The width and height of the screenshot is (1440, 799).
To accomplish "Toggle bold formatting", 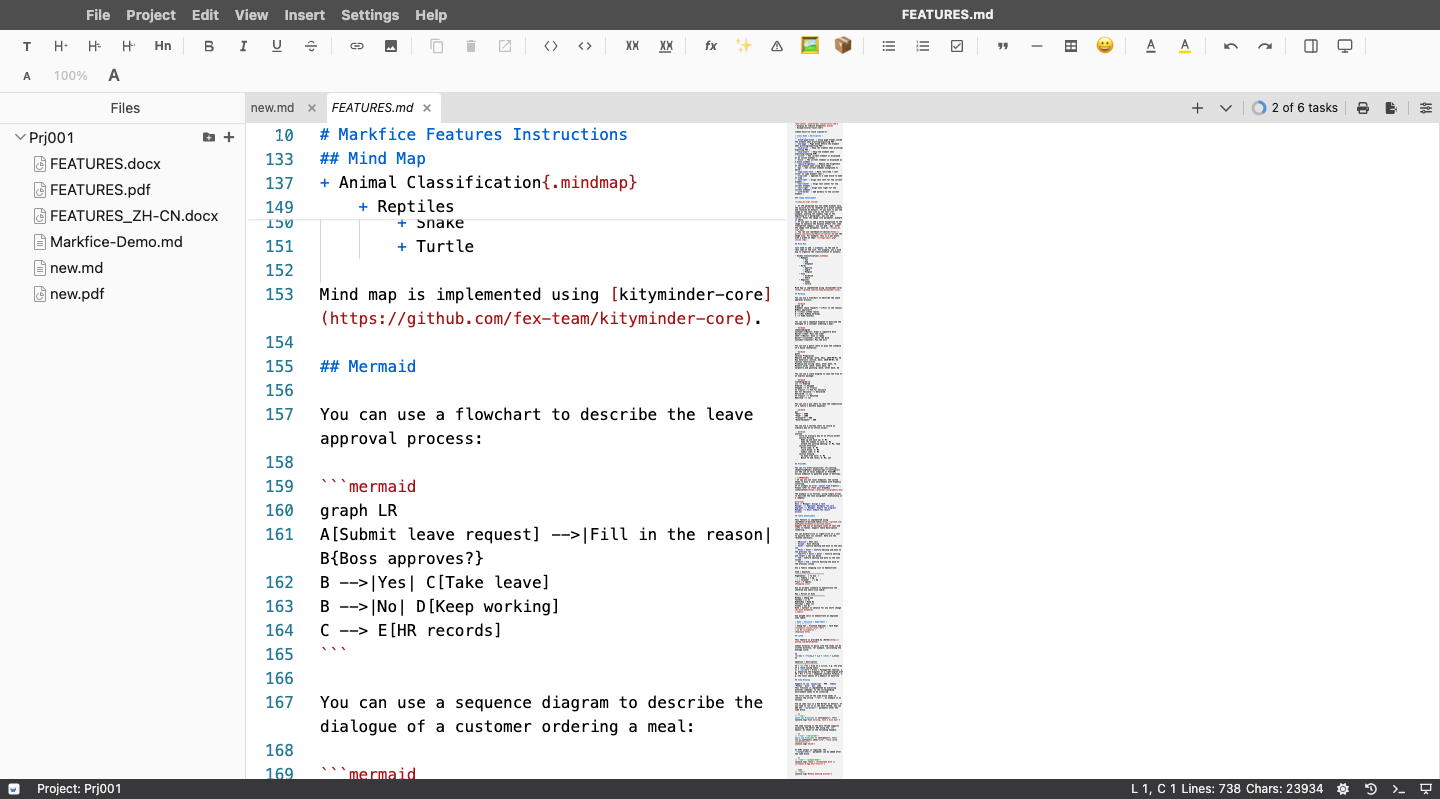I will (x=209, y=46).
